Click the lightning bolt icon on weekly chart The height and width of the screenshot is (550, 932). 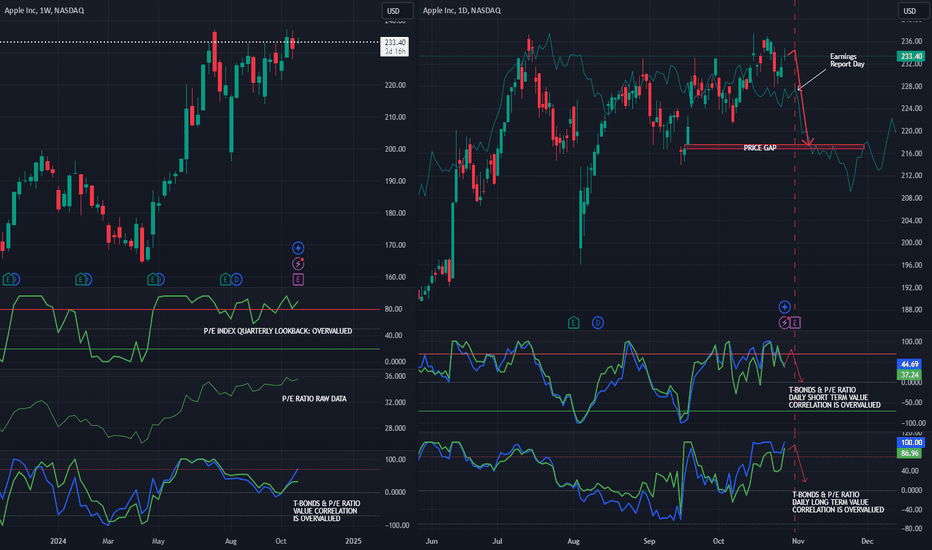click(298, 263)
